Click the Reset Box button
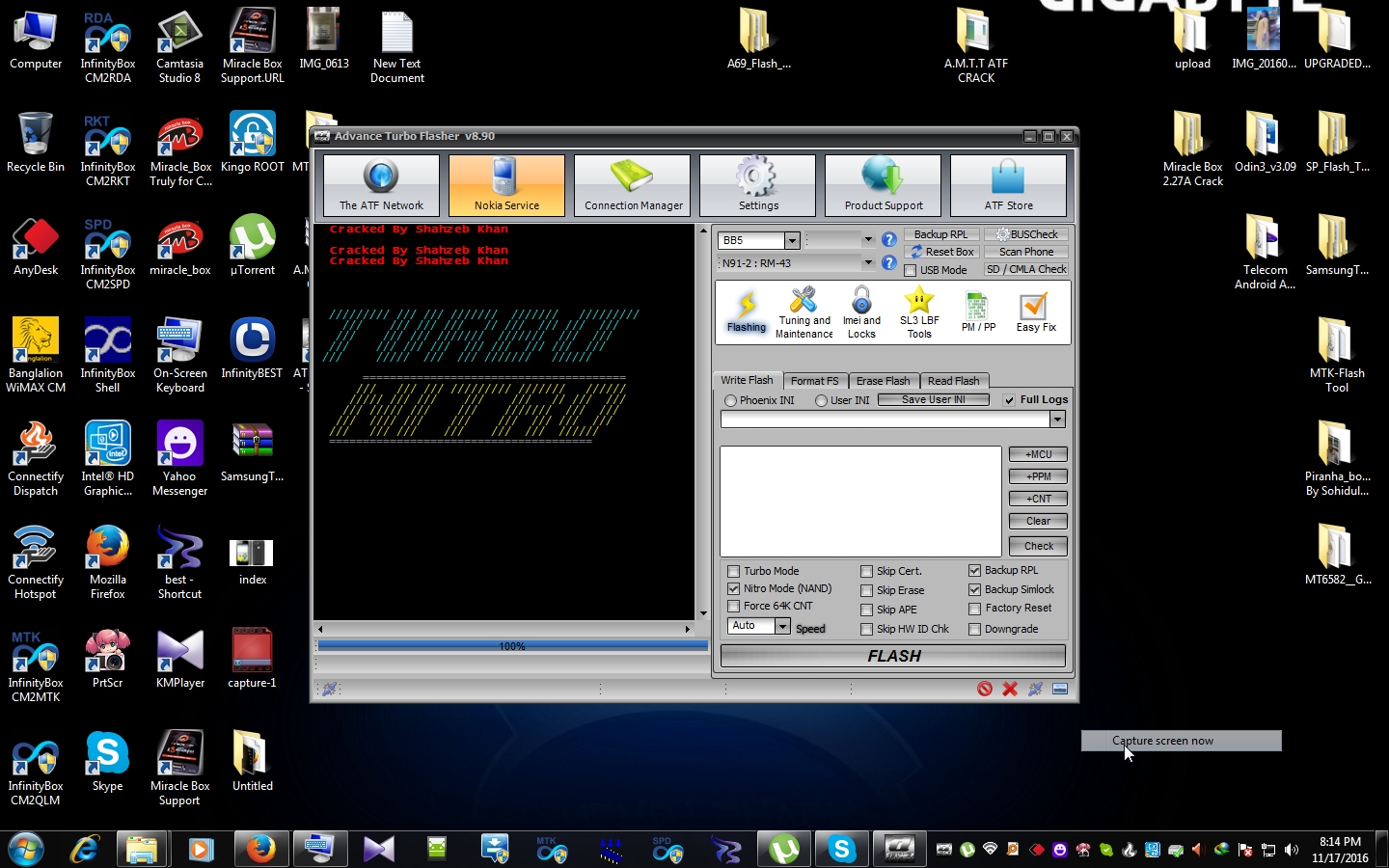Screen dimensions: 1389x868 941,252
